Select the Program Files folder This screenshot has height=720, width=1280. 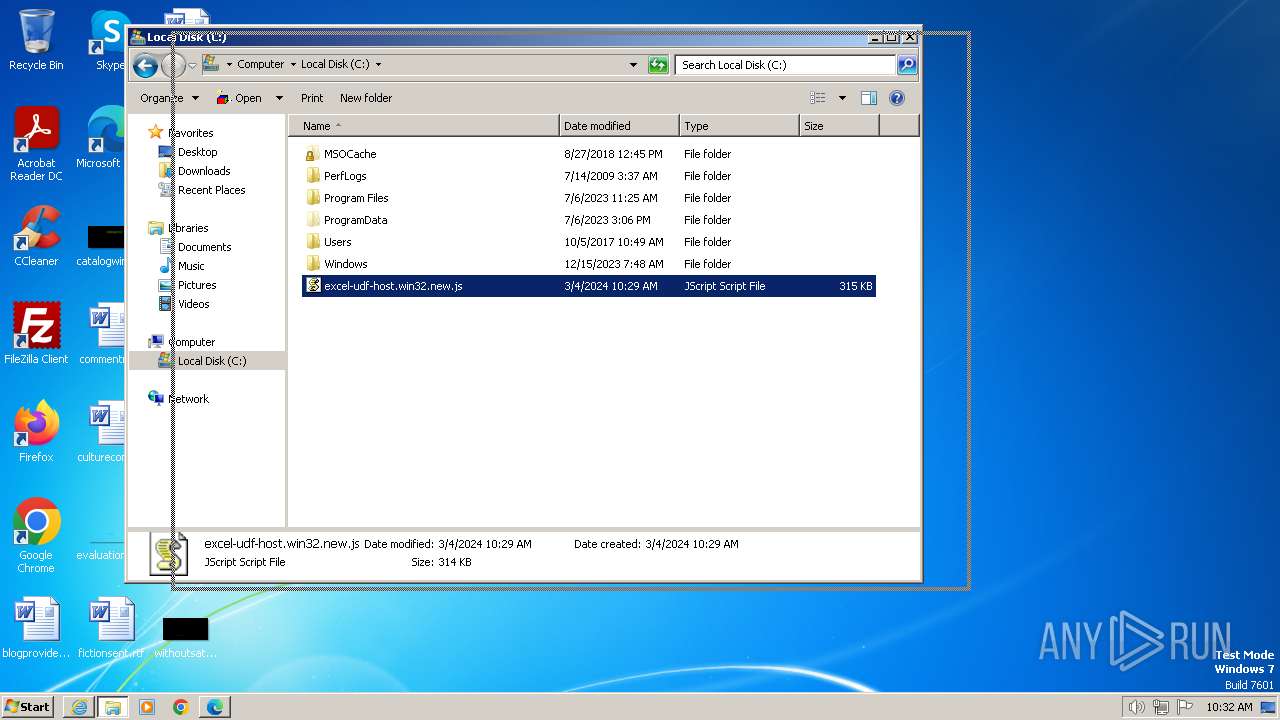click(356, 198)
